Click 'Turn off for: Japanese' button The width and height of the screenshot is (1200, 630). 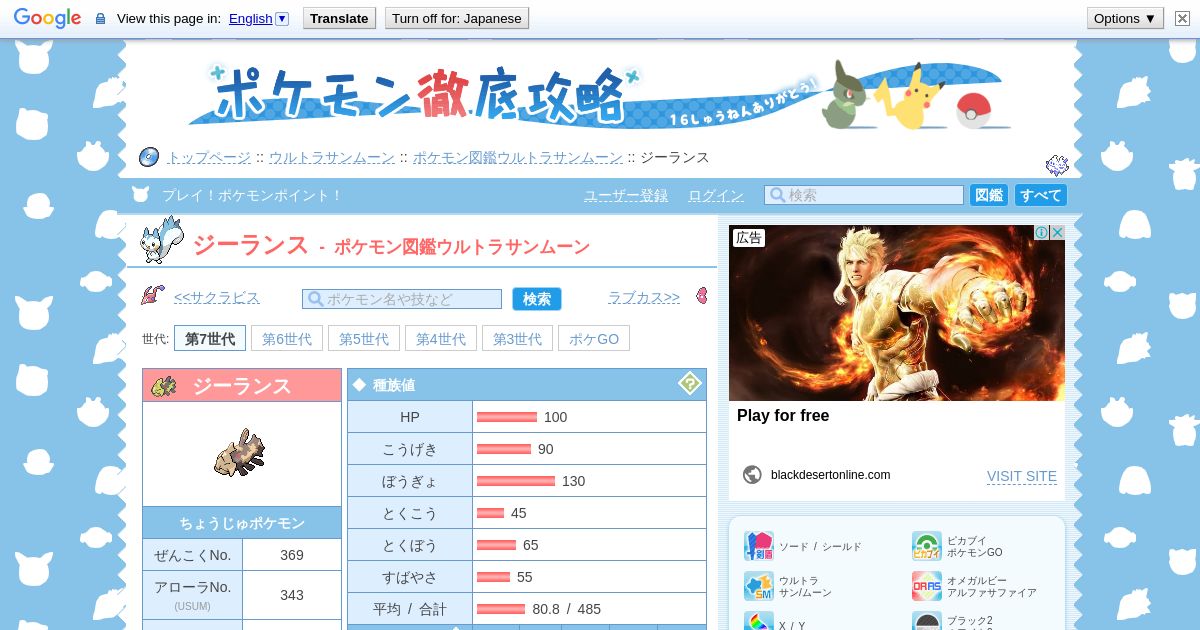456,18
